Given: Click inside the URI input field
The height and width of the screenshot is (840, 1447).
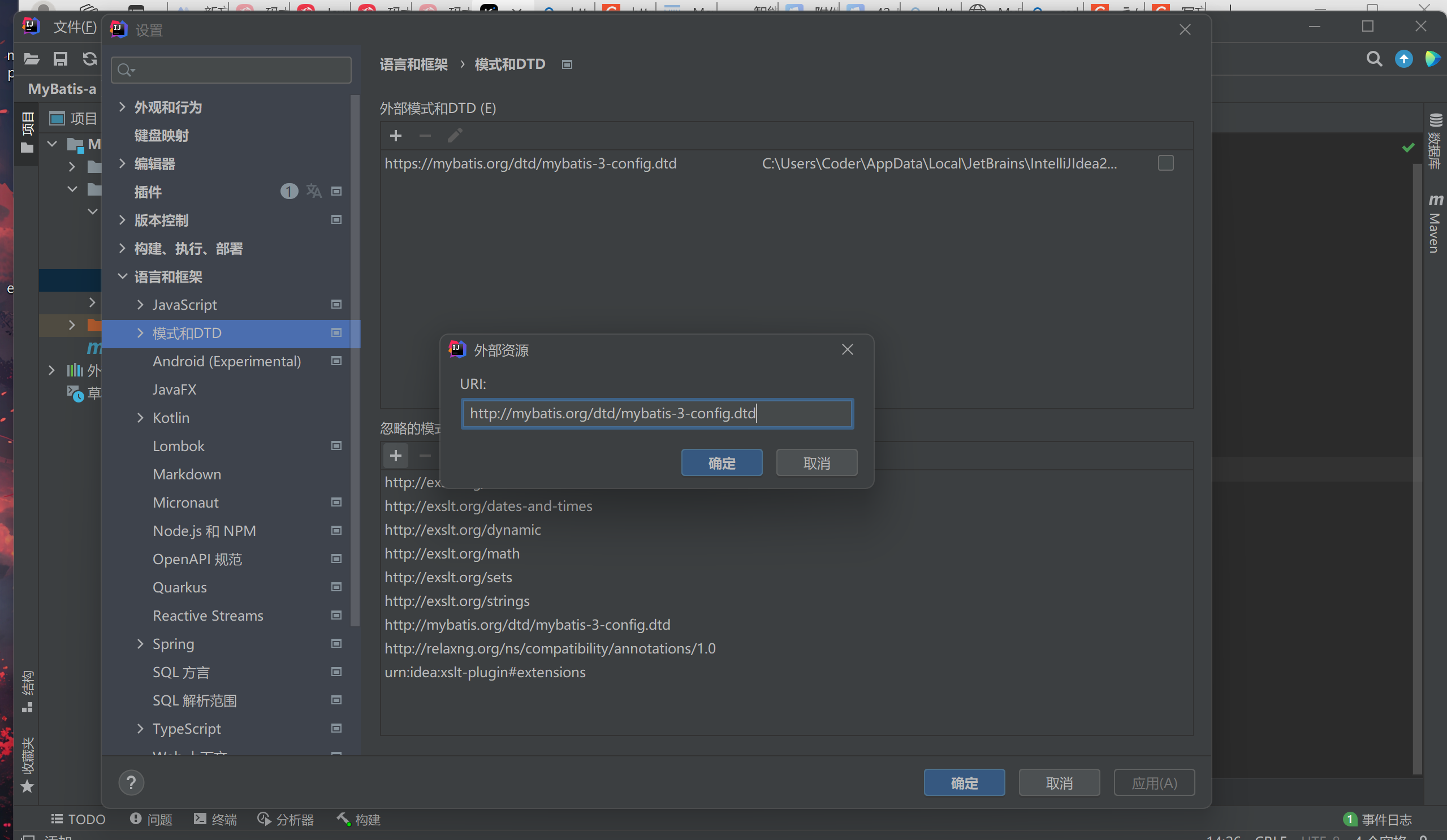Looking at the screenshot, I should point(657,413).
